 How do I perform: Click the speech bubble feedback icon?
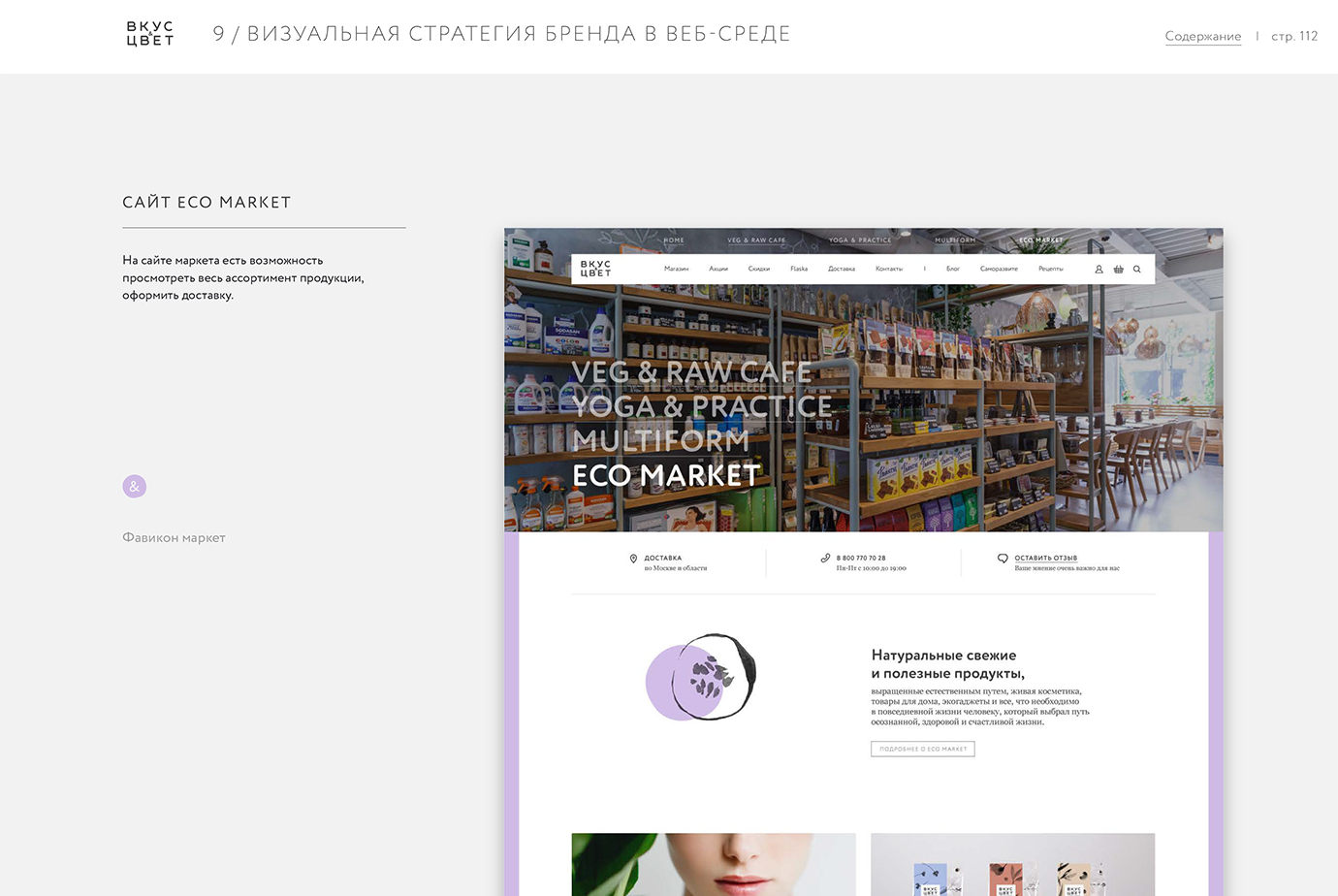(x=1003, y=559)
